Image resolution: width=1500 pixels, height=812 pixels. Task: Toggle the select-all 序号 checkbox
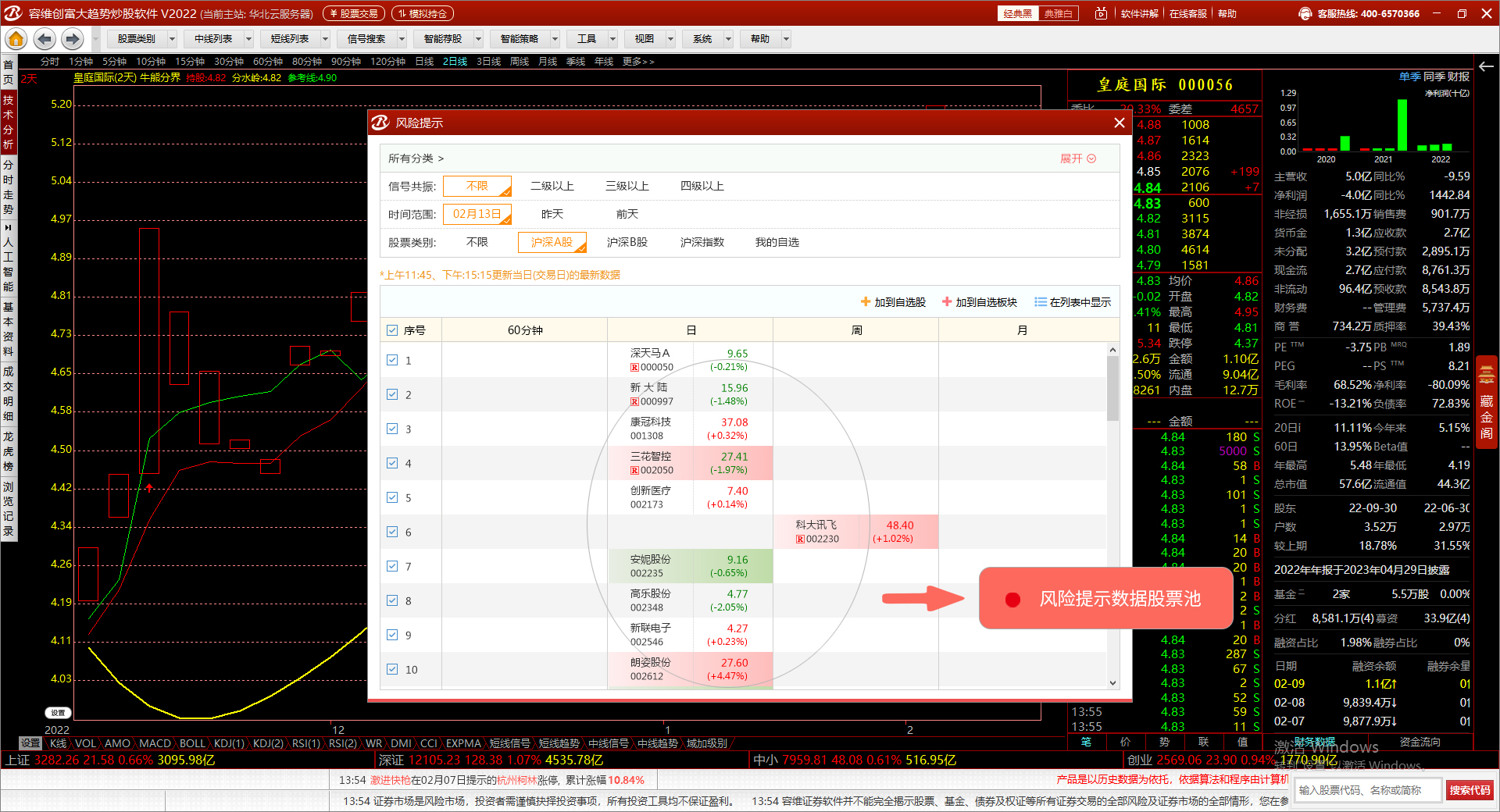click(x=392, y=330)
